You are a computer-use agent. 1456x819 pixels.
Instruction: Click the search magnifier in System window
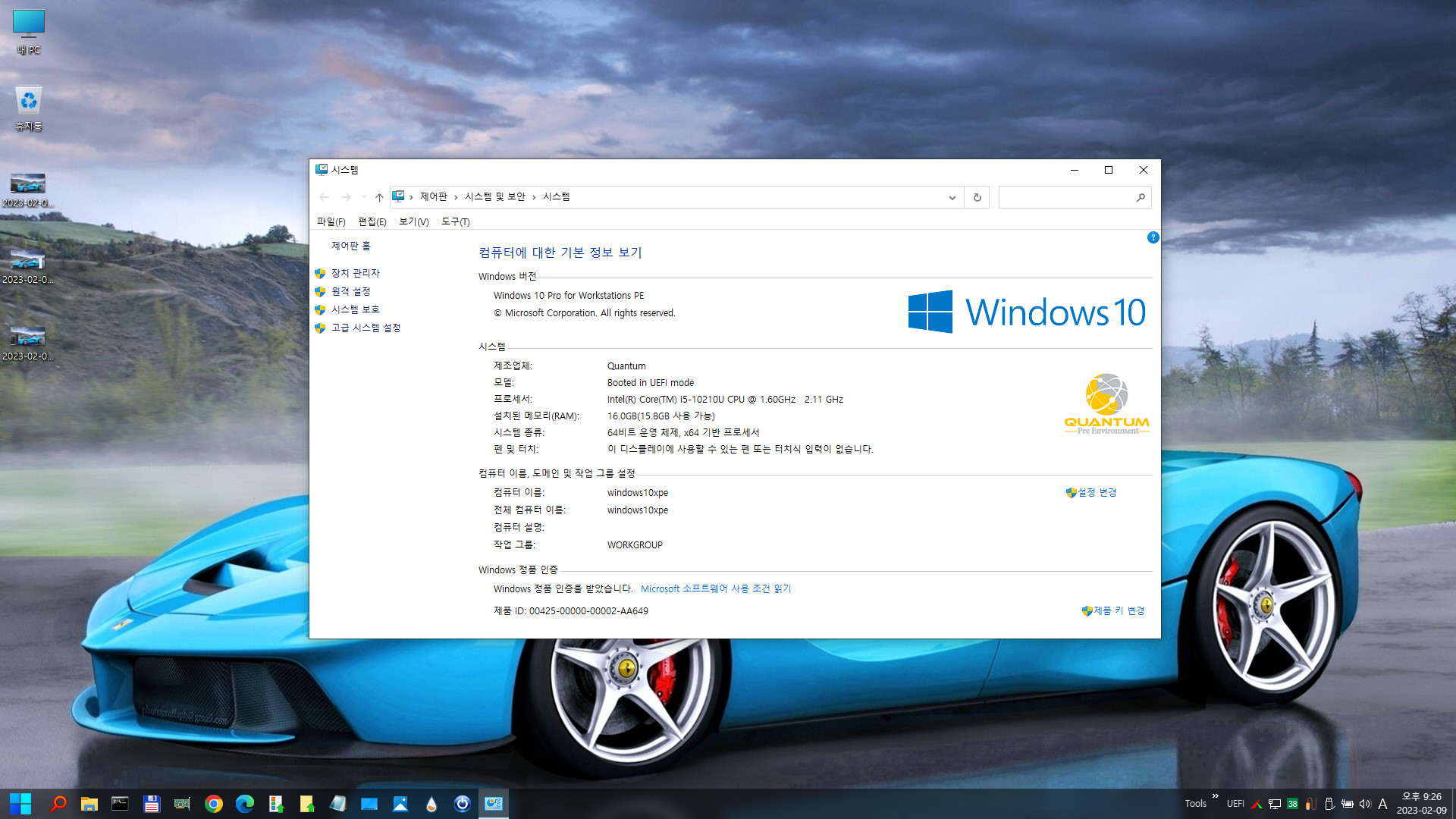(x=1141, y=197)
